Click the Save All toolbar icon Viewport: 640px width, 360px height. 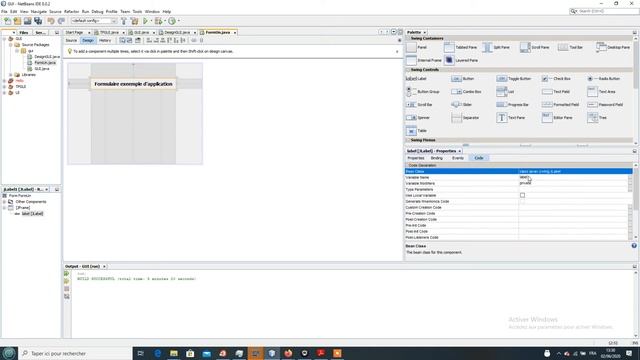coord(38,21)
